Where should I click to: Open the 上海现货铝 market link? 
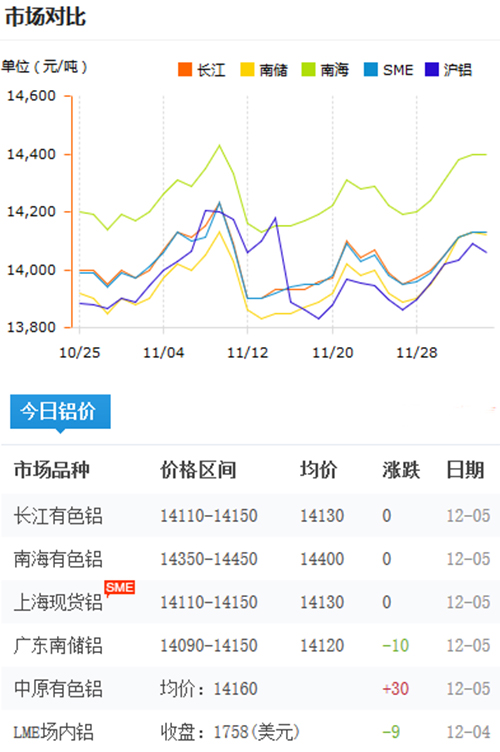[x=58, y=602]
